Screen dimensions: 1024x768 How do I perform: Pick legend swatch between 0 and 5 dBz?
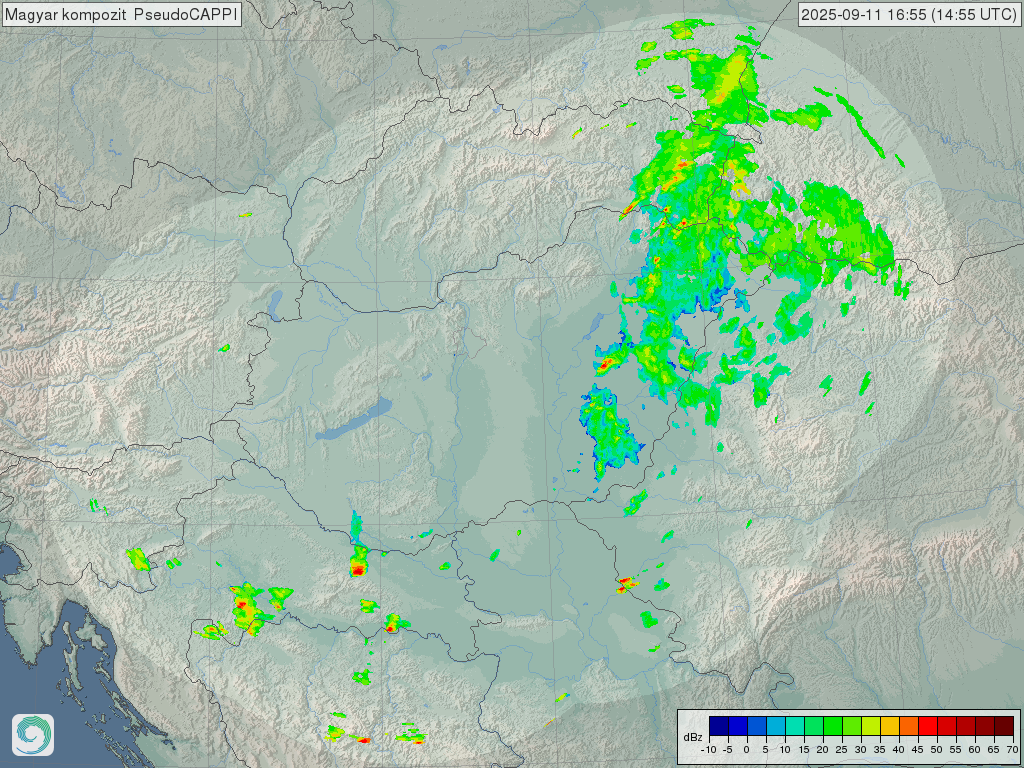point(757,726)
